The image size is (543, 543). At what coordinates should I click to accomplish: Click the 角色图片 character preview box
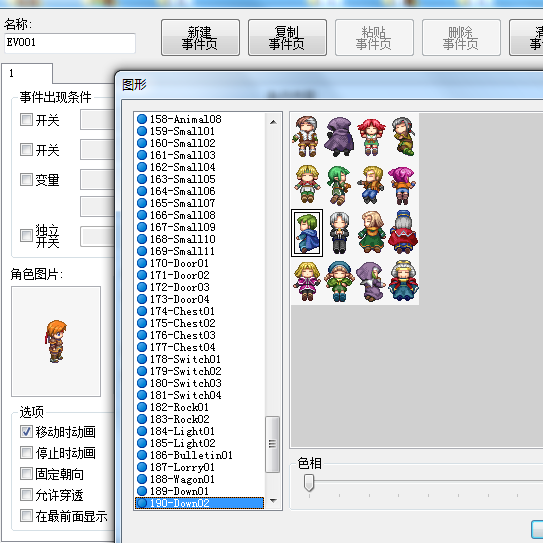click(x=56, y=341)
